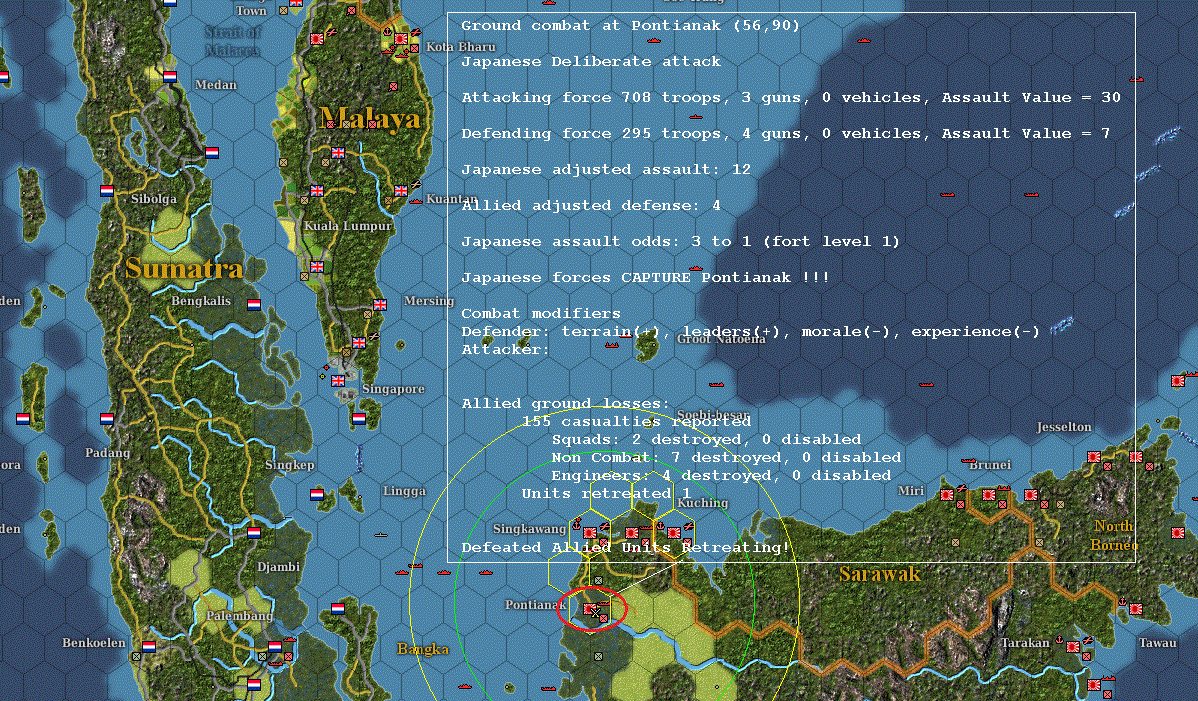
Task: Click the 'Combat modifiers' heading
Action: tap(541, 313)
